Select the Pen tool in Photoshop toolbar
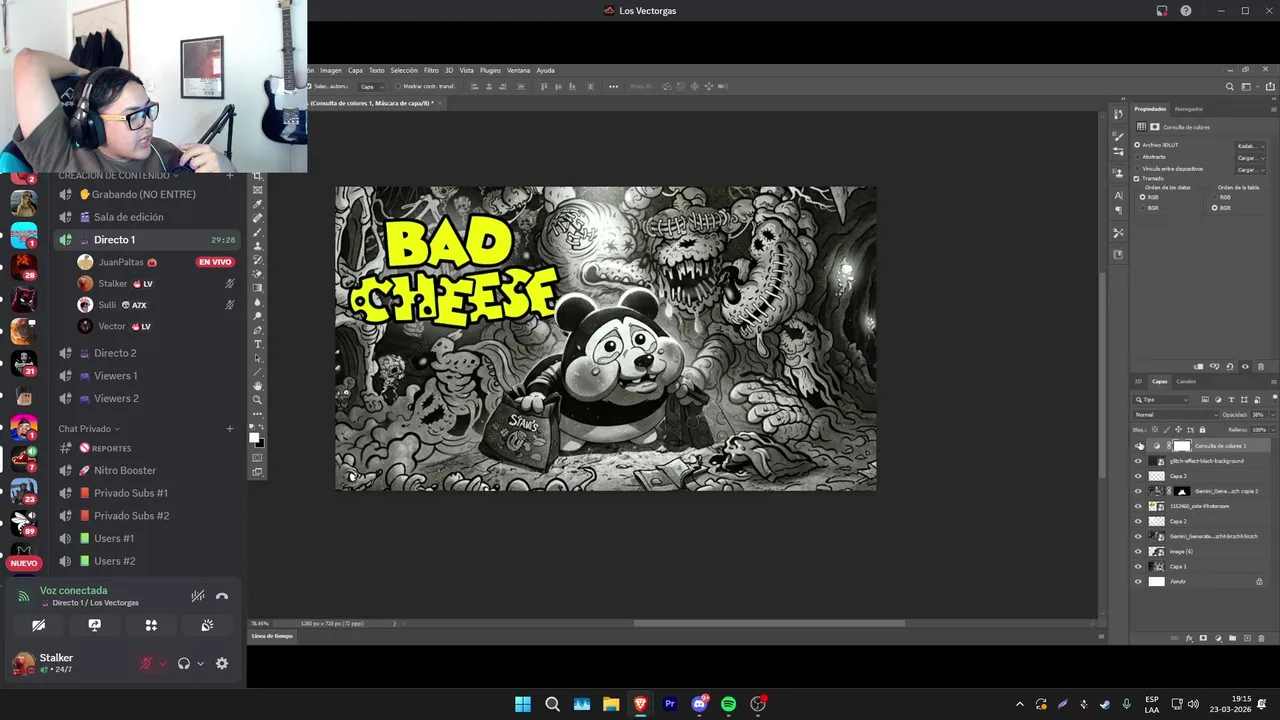1280x720 pixels. click(x=258, y=330)
